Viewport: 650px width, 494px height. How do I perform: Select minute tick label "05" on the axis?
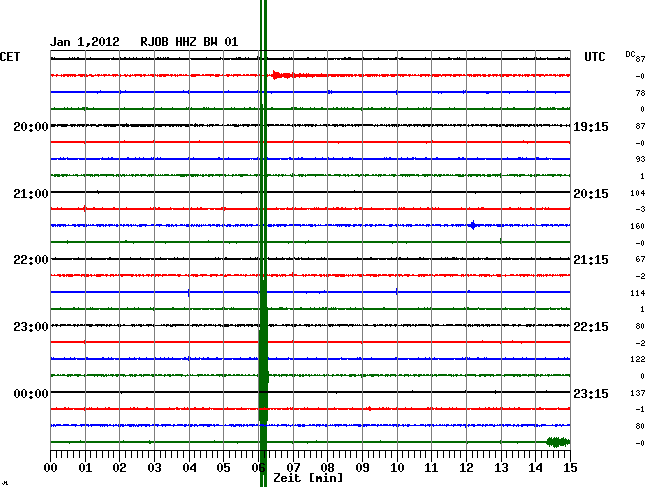223,468
